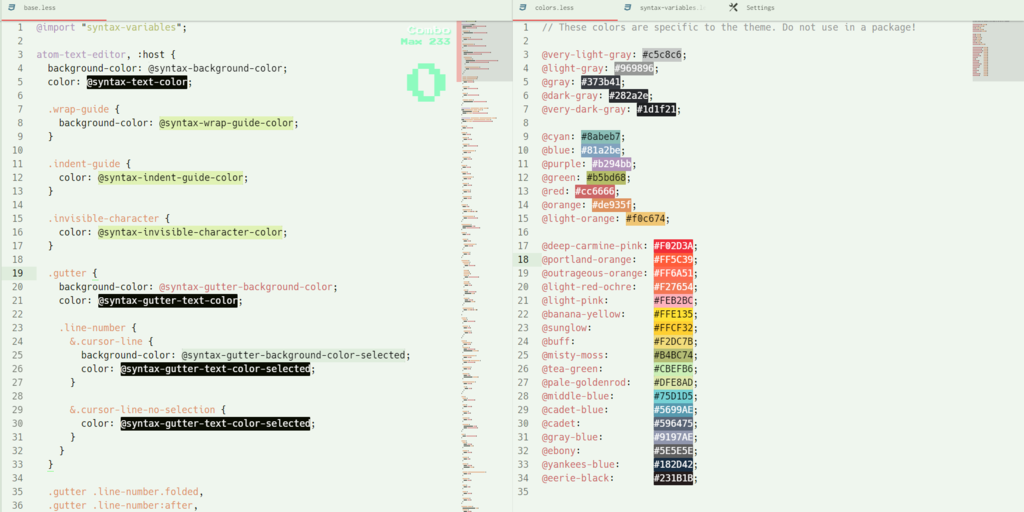Screen dimensions: 1024x512
Task: Click the #B4BC74 misty-moss swatch
Action: click(x=673, y=355)
